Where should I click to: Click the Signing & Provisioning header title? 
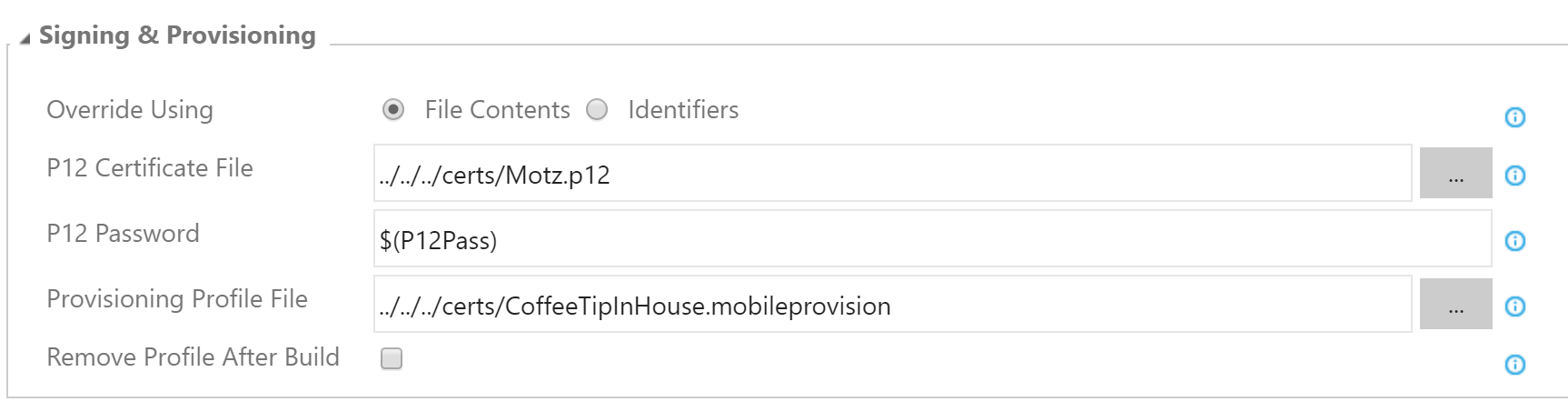point(177,35)
